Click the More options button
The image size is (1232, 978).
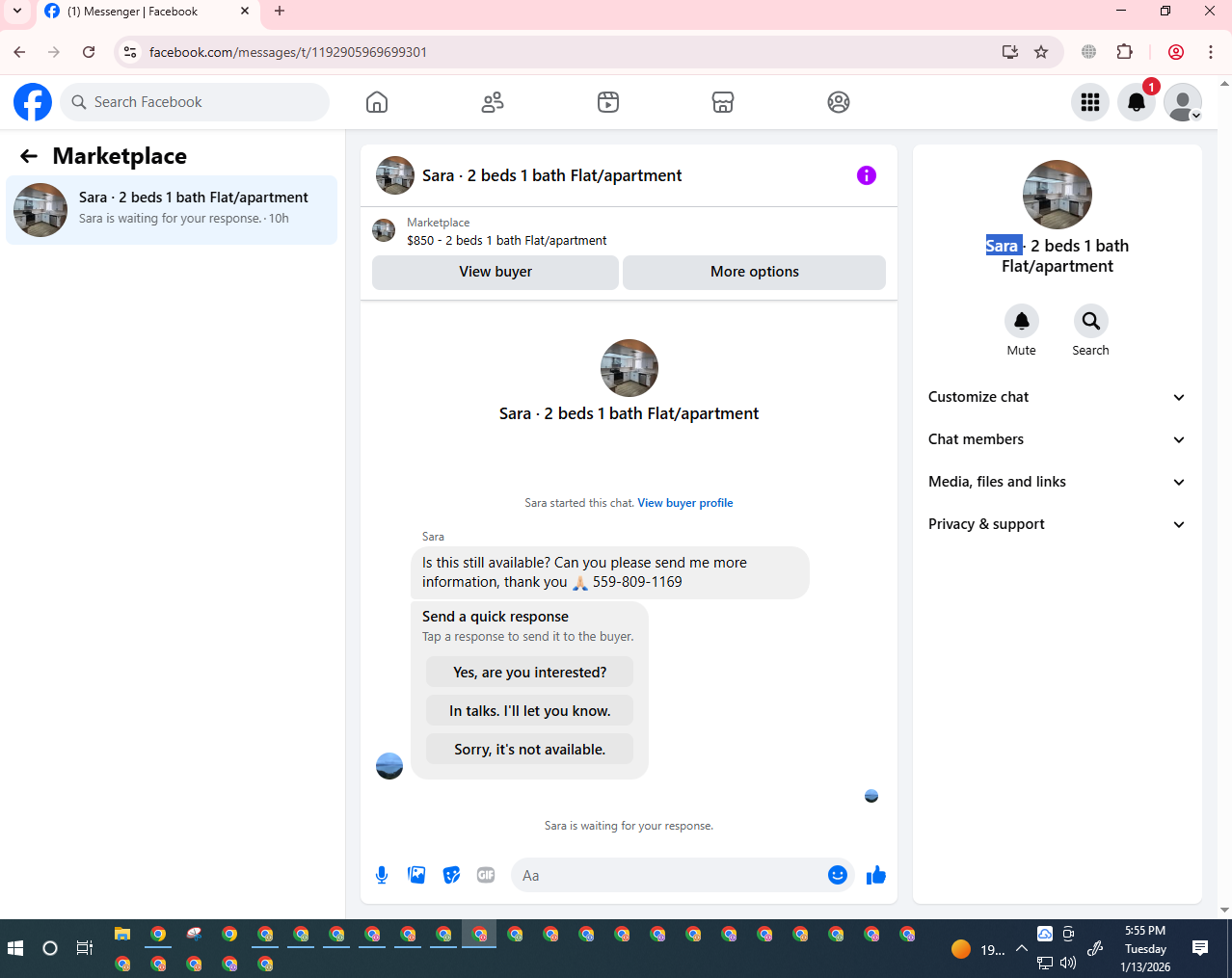click(755, 272)
